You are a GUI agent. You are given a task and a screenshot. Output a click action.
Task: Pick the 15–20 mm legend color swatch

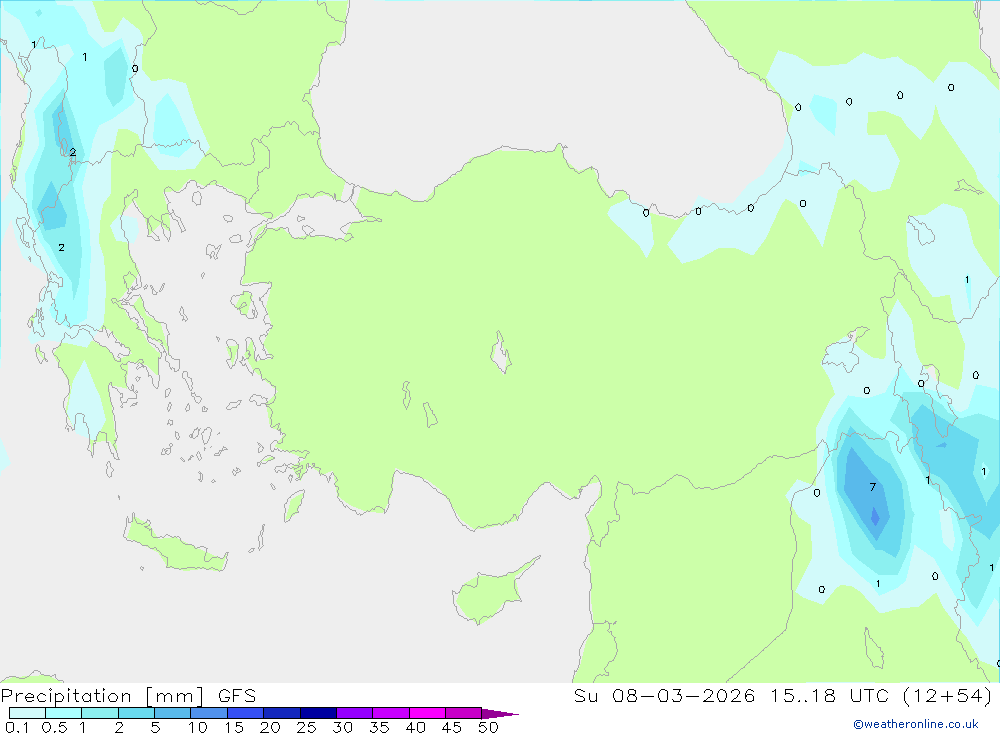[246, 713]
